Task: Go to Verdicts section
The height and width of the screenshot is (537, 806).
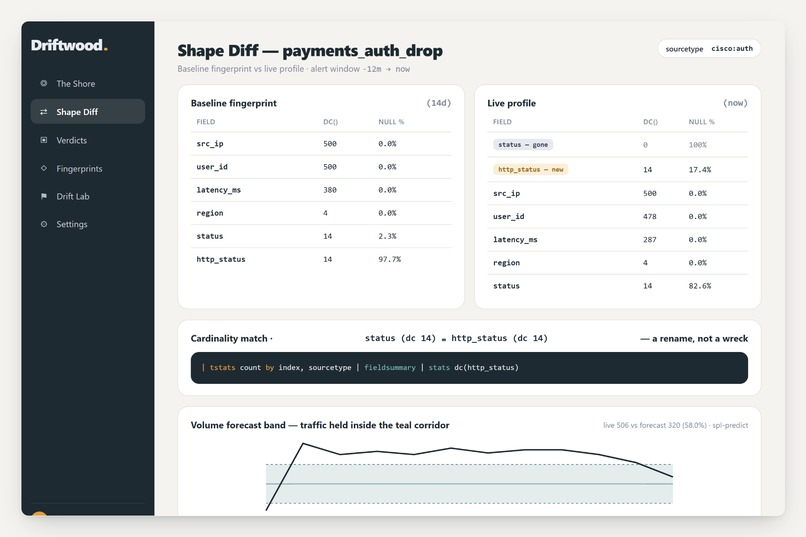Action: click(88, 140)
